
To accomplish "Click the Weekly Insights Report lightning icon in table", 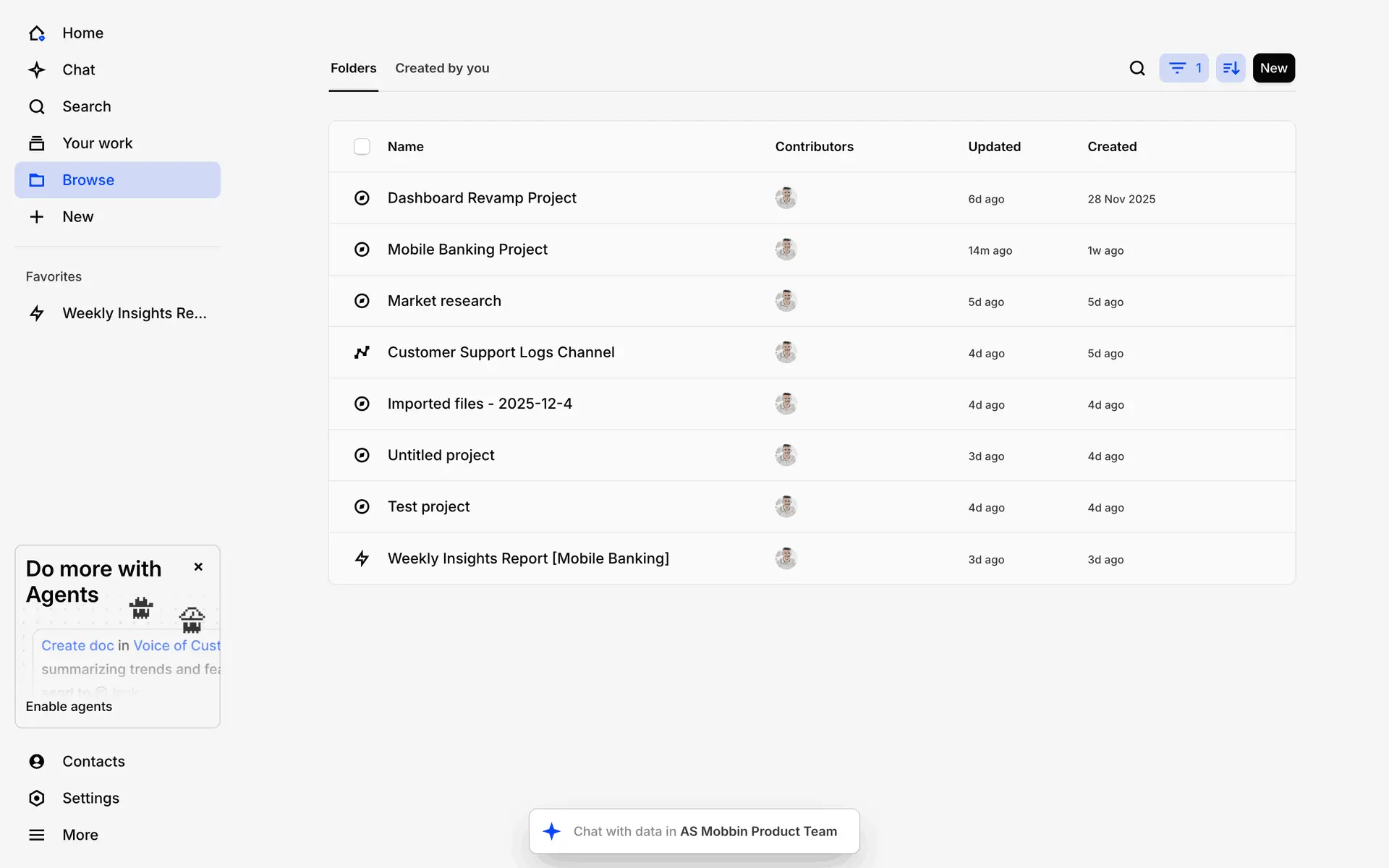I will point(362,558).
